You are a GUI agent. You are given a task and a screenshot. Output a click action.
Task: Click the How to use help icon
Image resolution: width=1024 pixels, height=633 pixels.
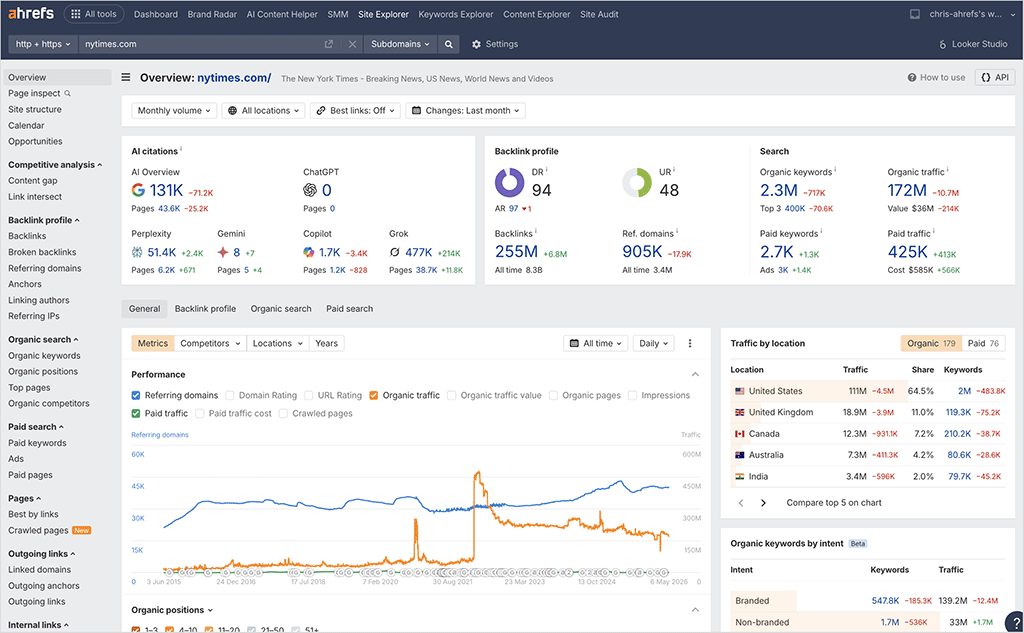912,77
